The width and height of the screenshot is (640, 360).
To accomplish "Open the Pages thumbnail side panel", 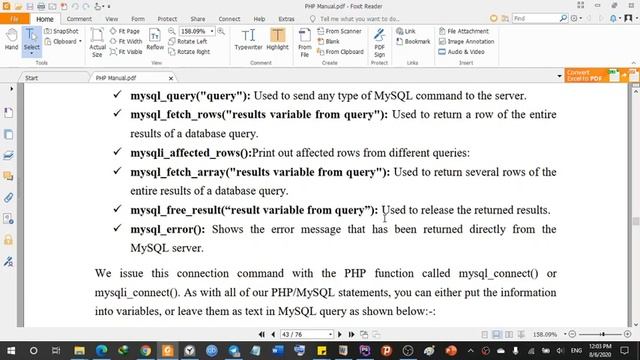I will point(8,134).
